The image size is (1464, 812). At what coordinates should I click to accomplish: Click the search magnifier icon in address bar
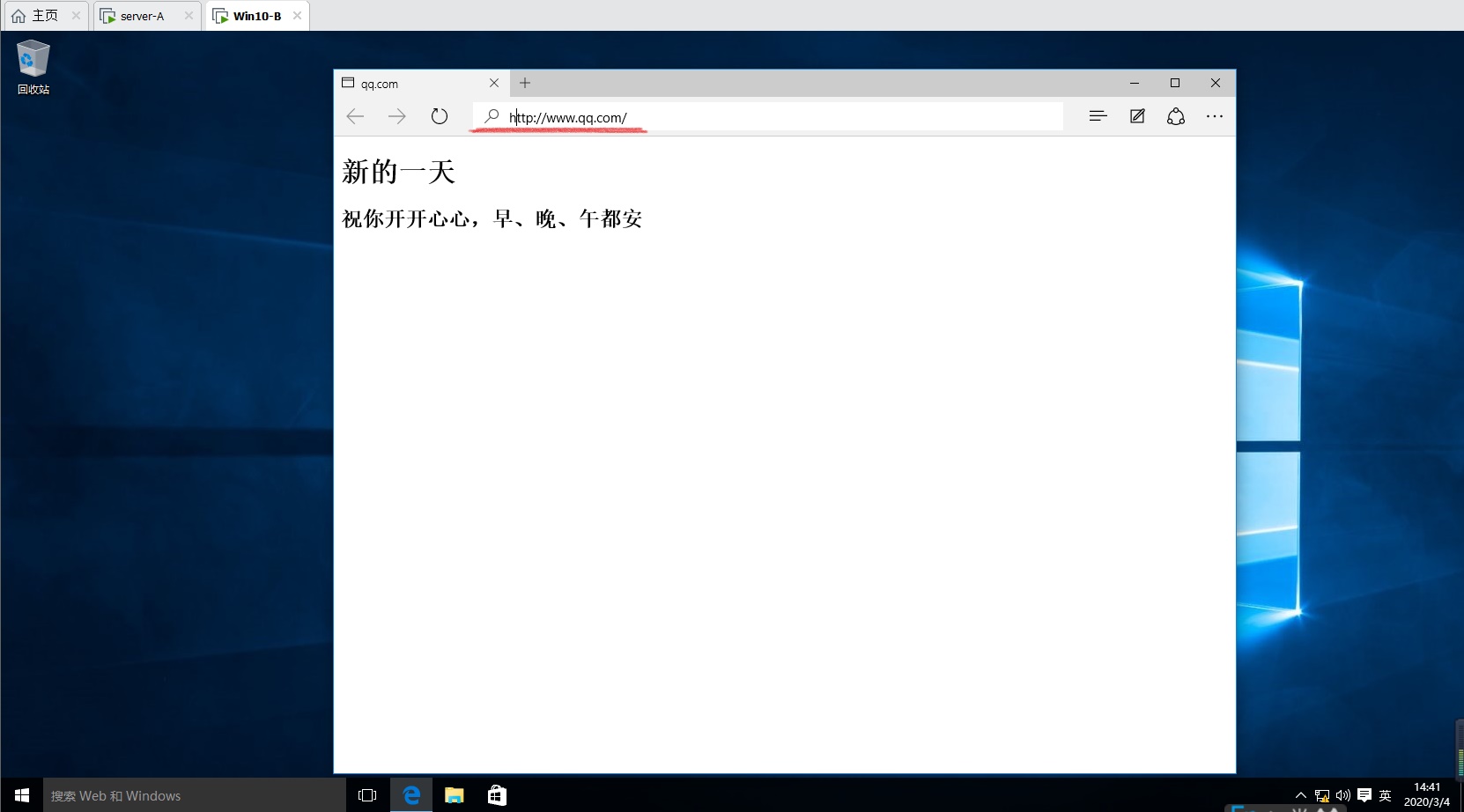(x=492, y=116)
